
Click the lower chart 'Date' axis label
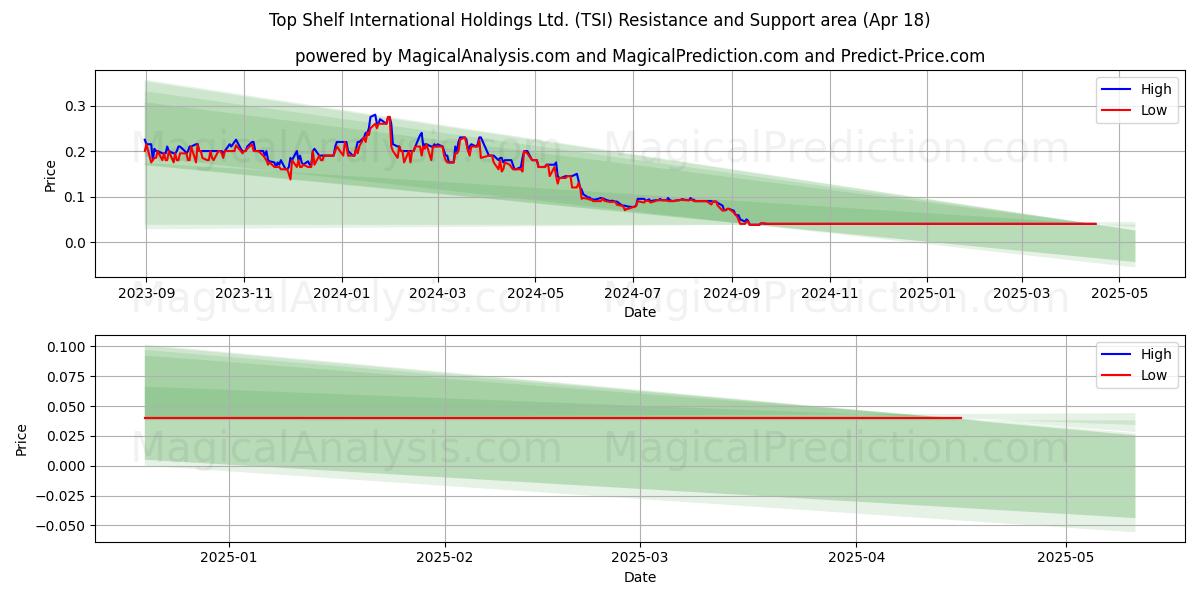pos(640,577)
